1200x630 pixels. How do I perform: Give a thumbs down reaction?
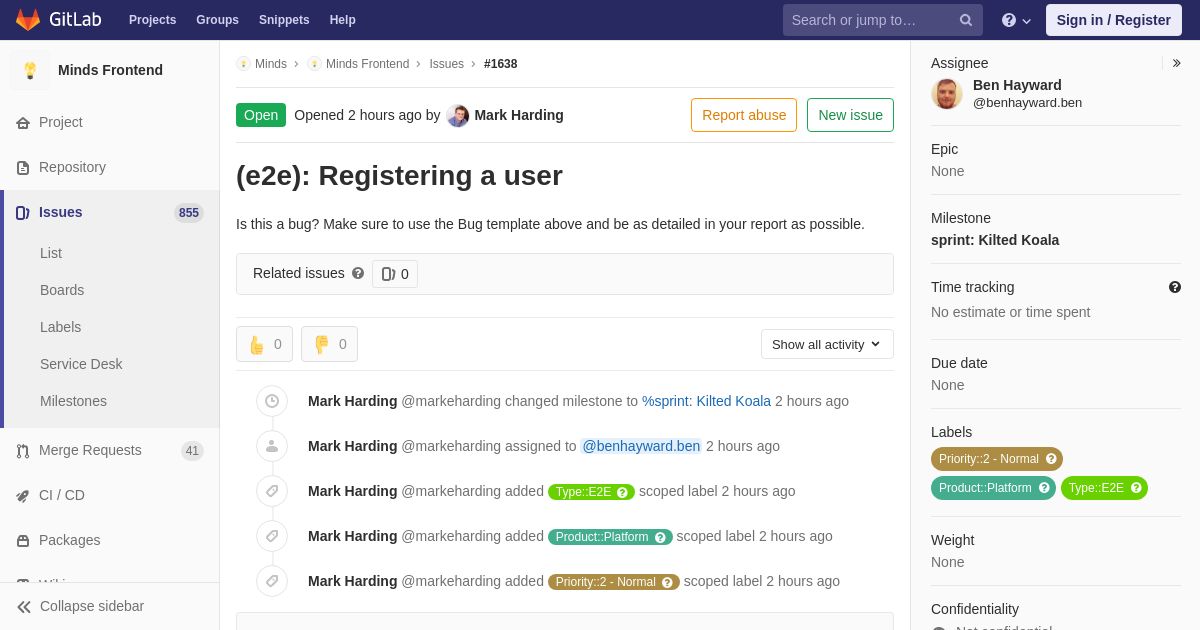tap(329, 344)
